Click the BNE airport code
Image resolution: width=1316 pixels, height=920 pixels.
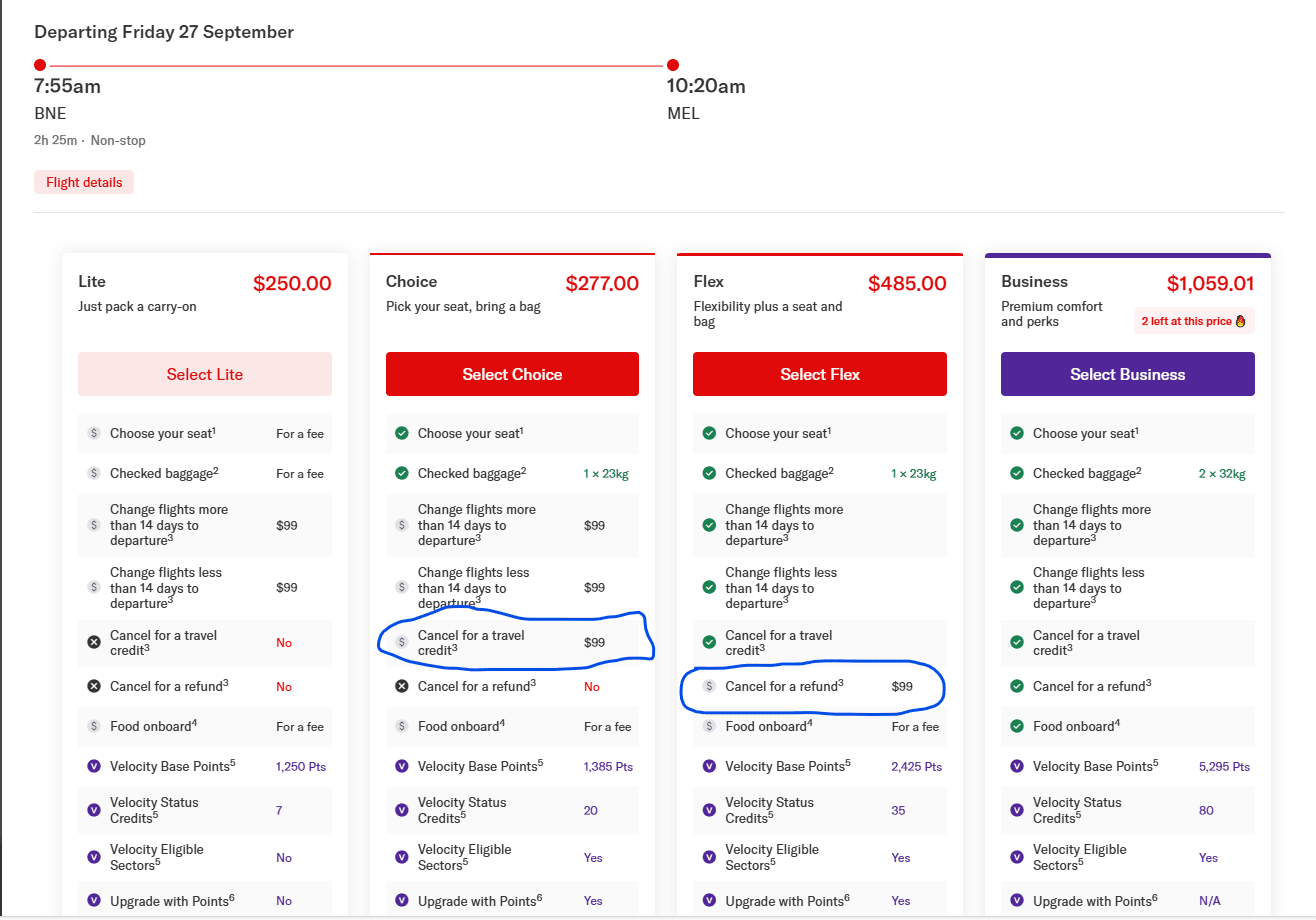50,113
